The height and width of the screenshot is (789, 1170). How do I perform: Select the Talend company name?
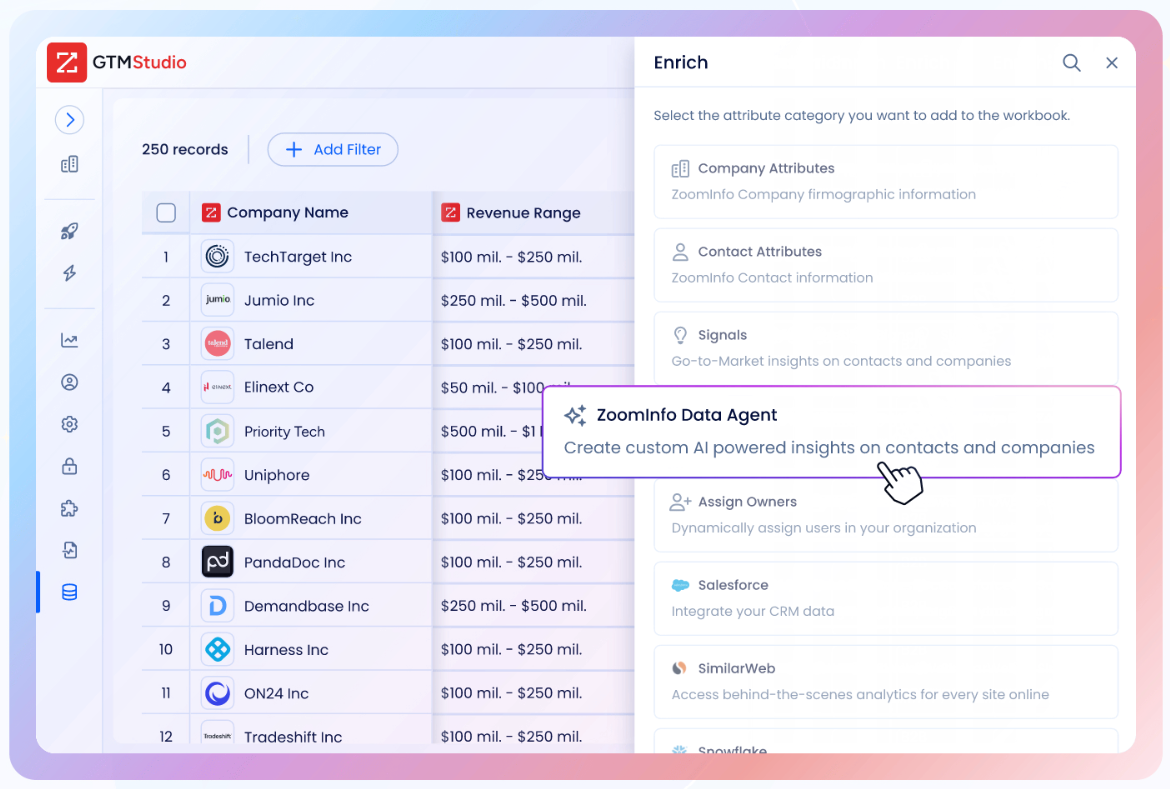point(269,344)
